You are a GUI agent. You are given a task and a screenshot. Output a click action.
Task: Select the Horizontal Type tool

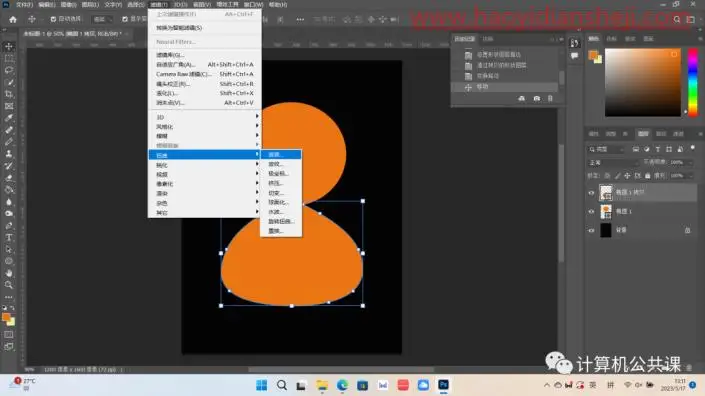[9, 237]
